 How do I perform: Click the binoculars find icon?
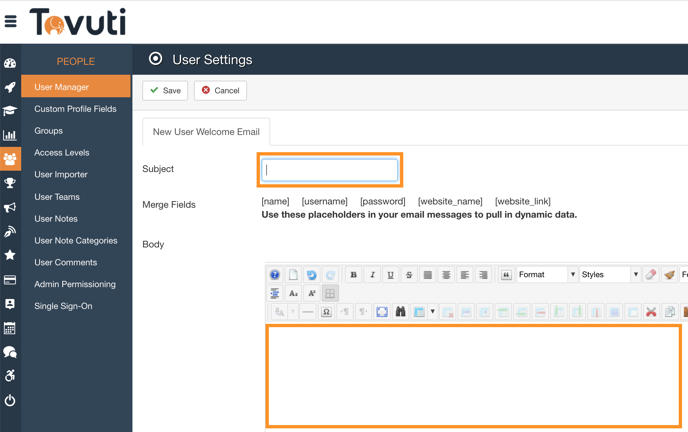pos(400,312)
